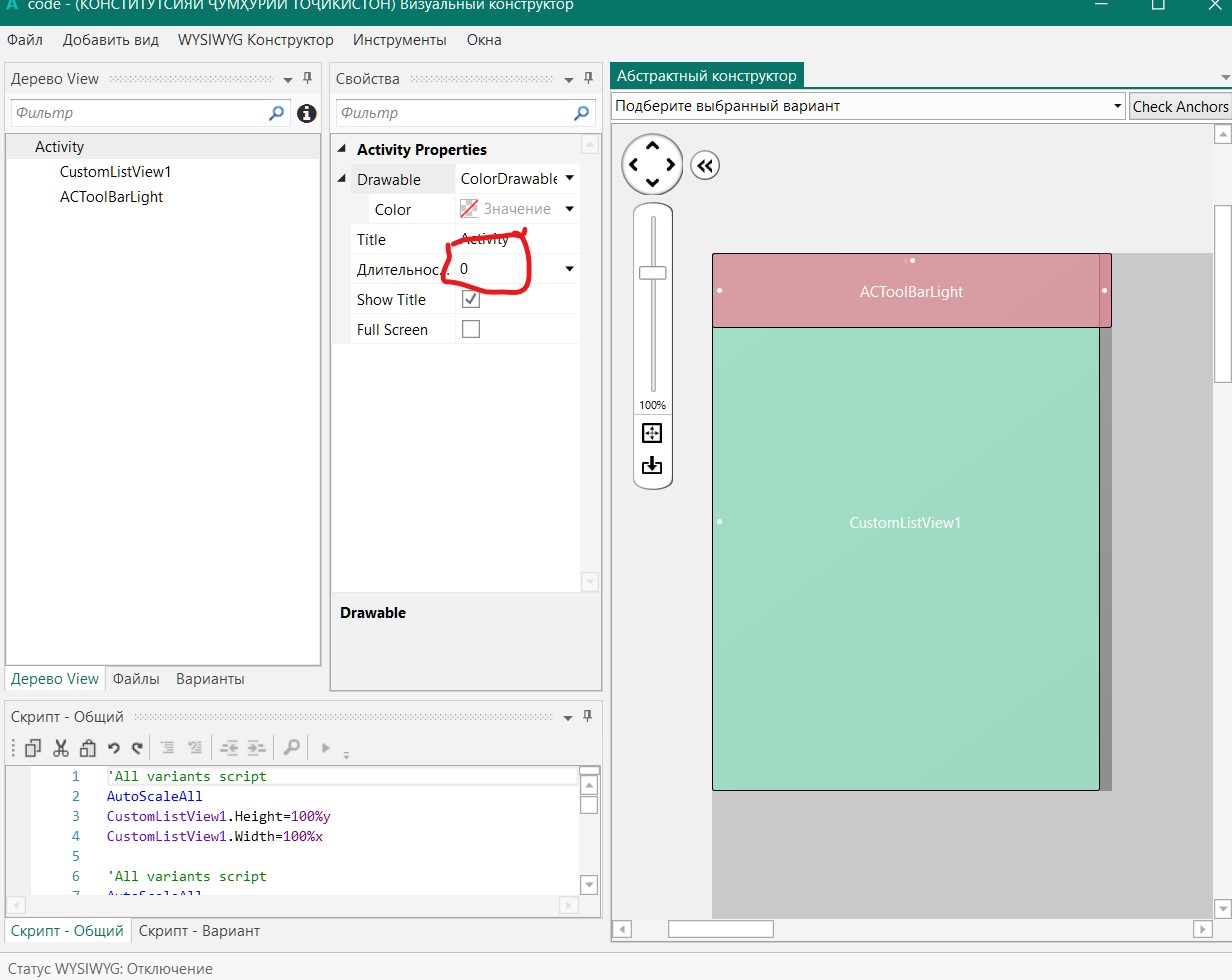Uncheck the Show Title checkbox
Viewport: 1232px width, 980px height.
tap(471, 299)
